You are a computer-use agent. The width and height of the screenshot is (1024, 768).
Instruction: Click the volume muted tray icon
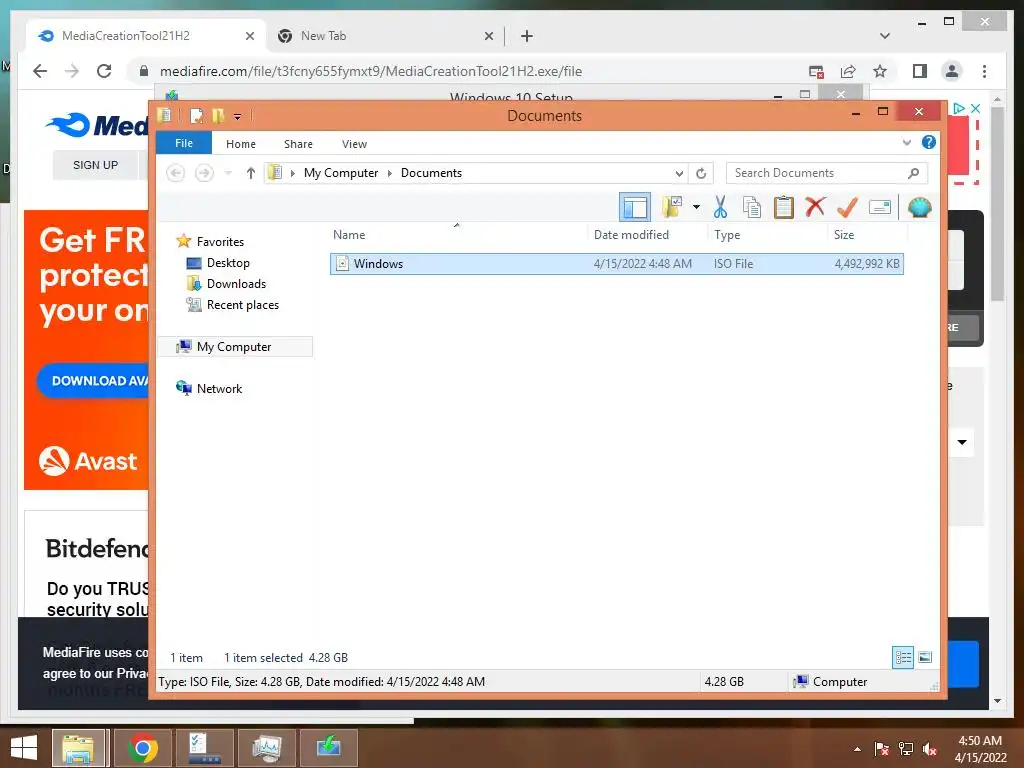coord(930,748)
